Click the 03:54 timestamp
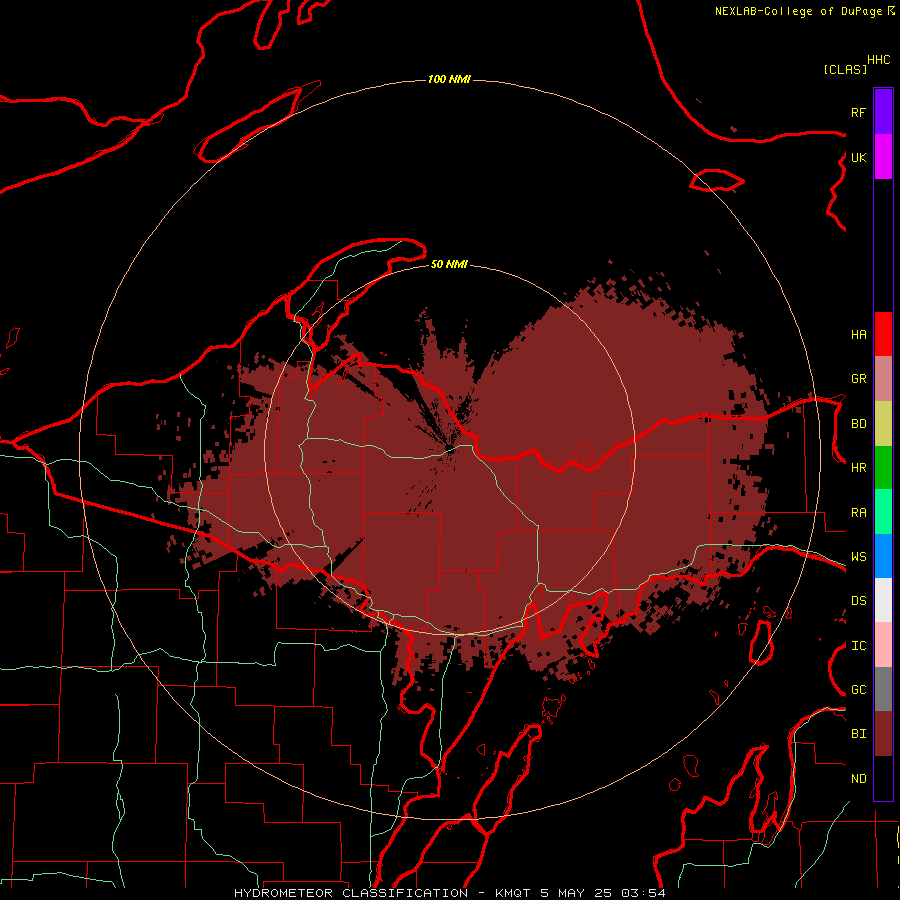 (x=643, y=893)
